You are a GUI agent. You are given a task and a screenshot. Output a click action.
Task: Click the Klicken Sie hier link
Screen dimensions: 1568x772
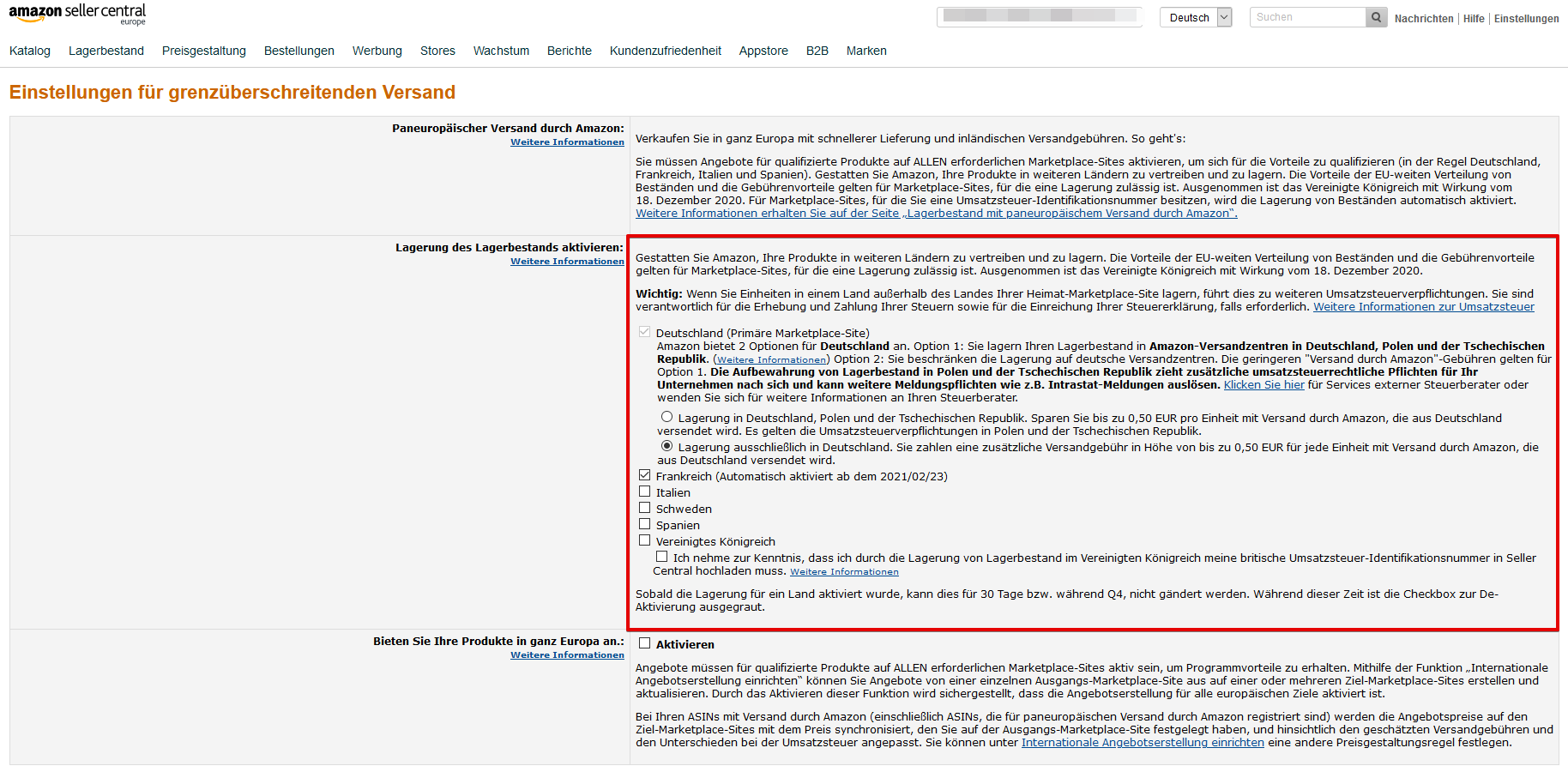[x=1263, y=384]
